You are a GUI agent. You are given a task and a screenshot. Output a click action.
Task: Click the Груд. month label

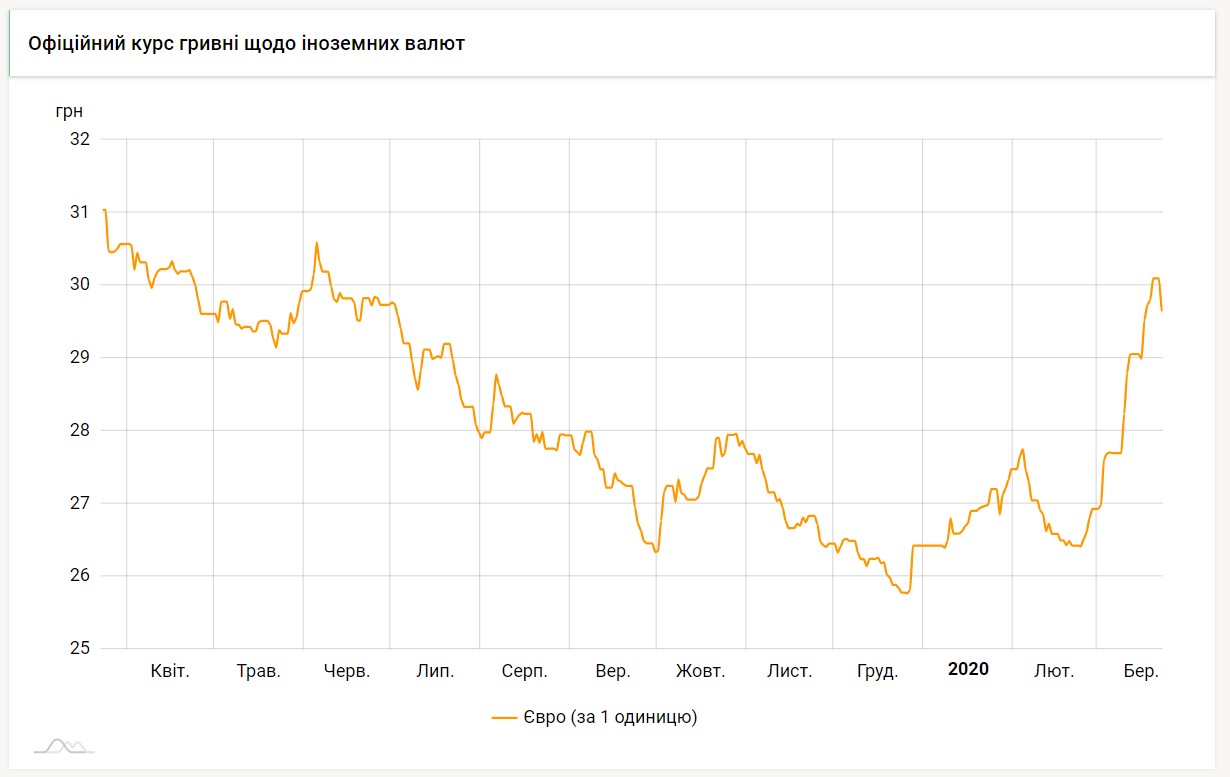[877, 671]
